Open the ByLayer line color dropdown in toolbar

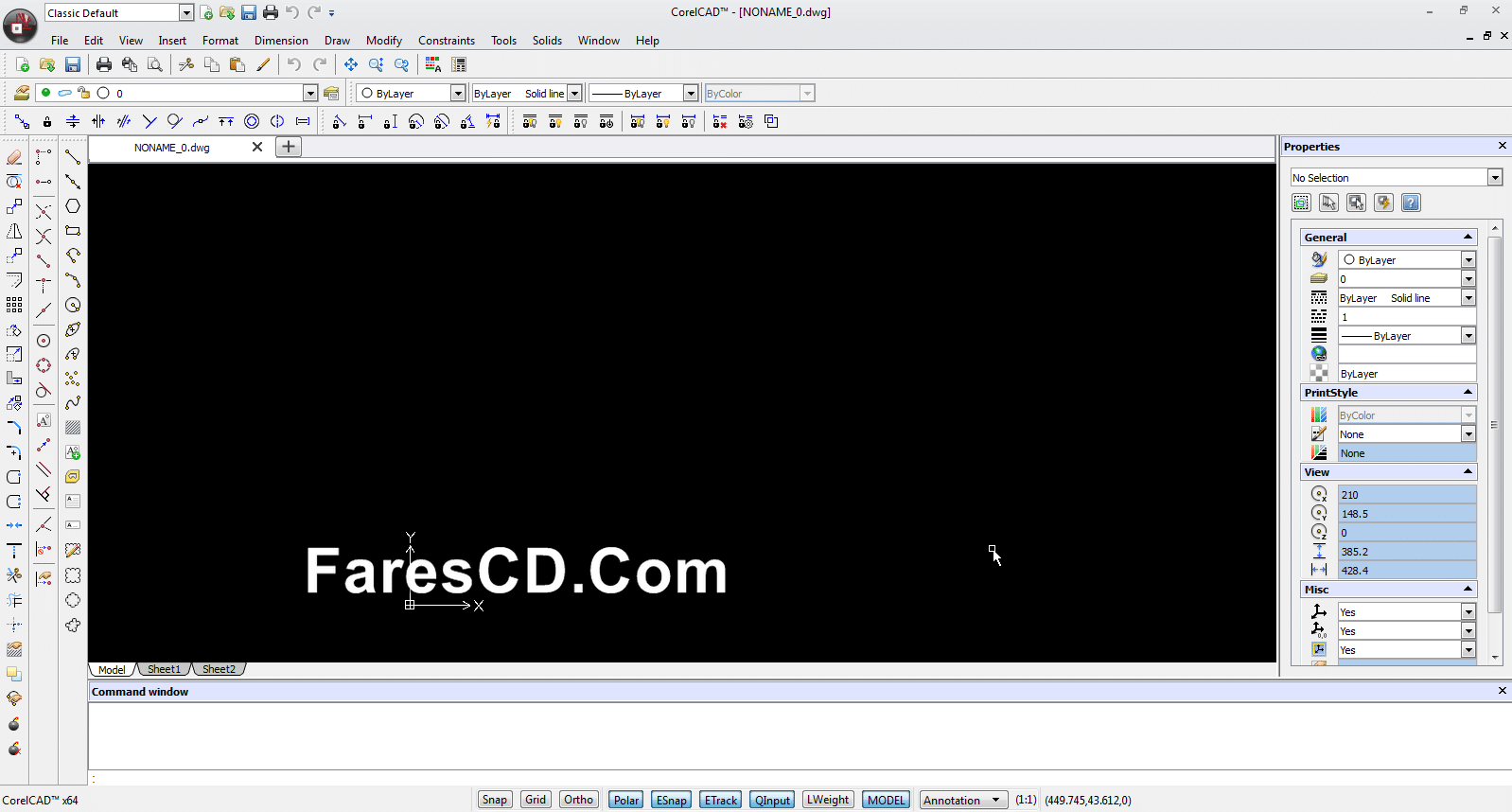point(458,93)
